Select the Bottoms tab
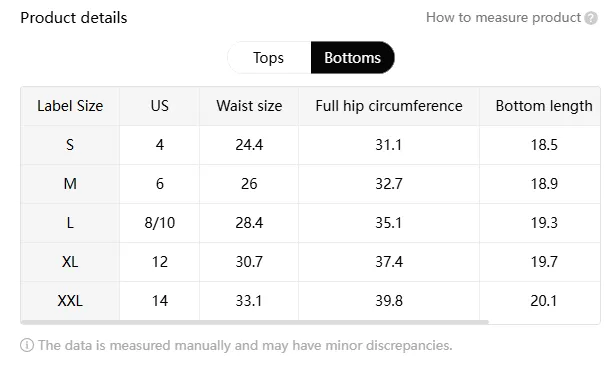The height and width of the screenshot is (374, 614). click(352, 58)
